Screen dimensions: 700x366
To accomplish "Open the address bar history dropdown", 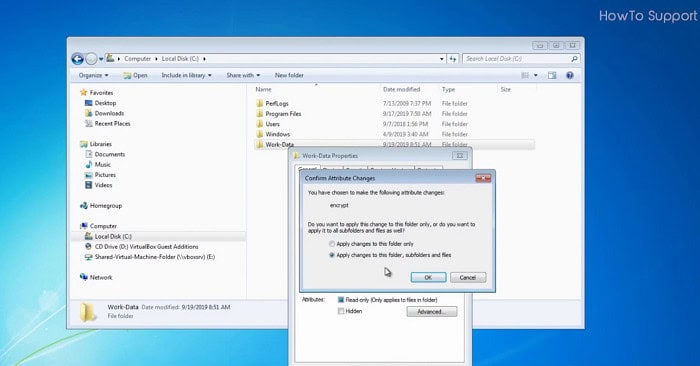I will (x=442, y=59).
